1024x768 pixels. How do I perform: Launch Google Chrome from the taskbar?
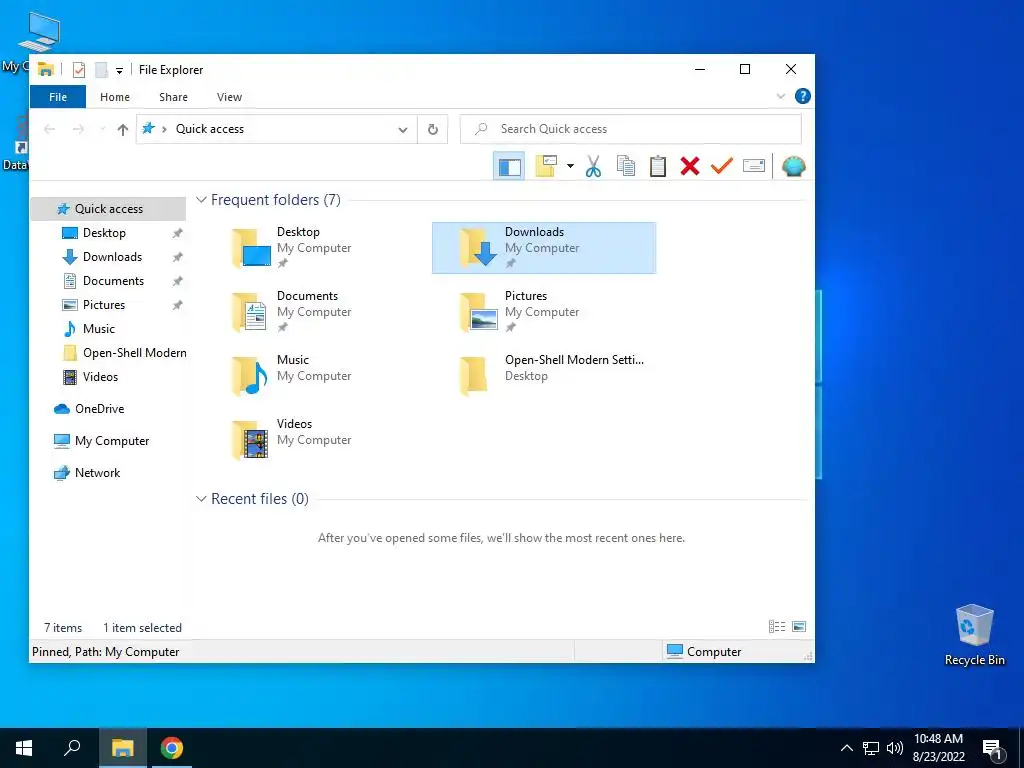172,748
